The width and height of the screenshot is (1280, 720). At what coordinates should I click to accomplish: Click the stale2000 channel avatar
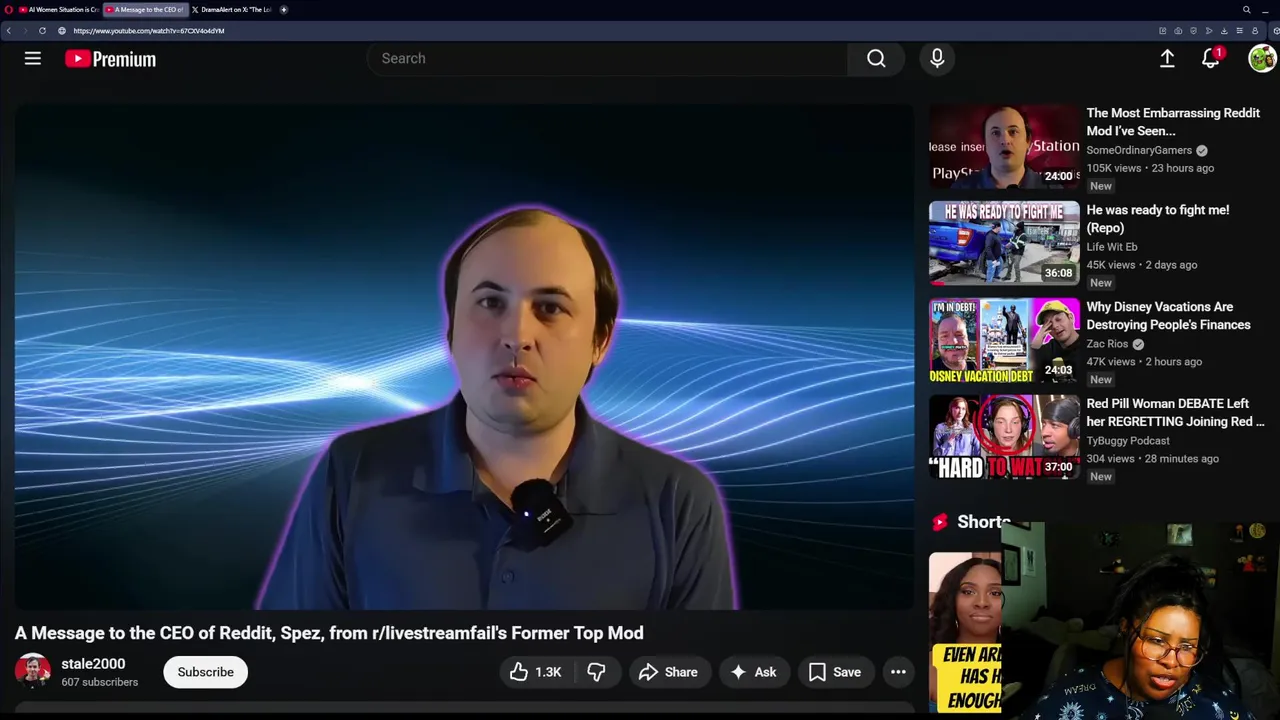(x=32, y=671)
